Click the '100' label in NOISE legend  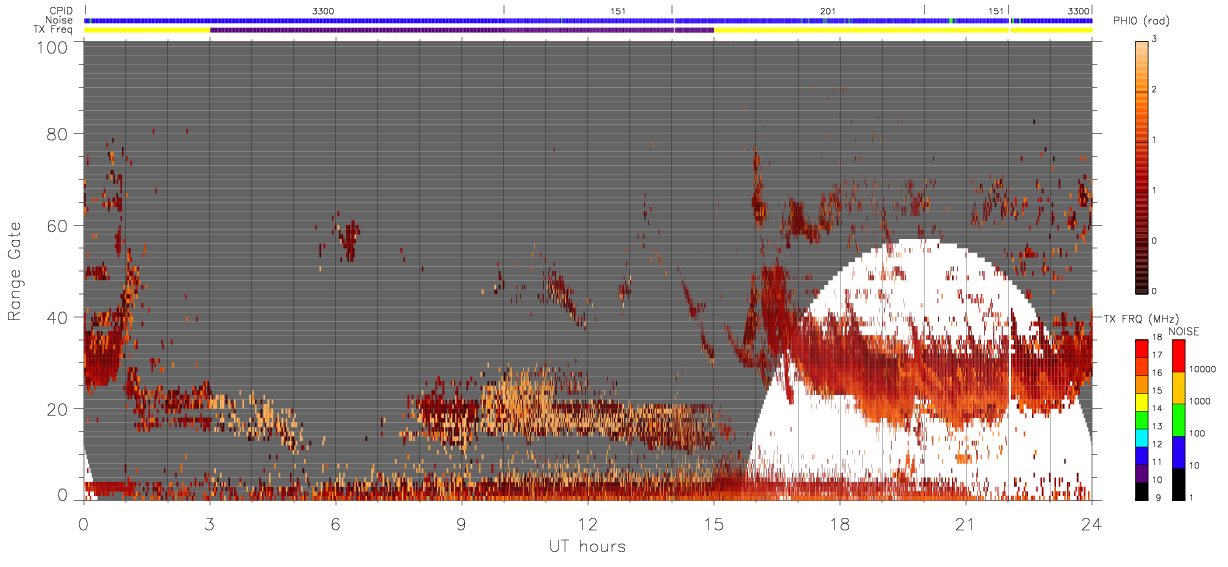1198,435
